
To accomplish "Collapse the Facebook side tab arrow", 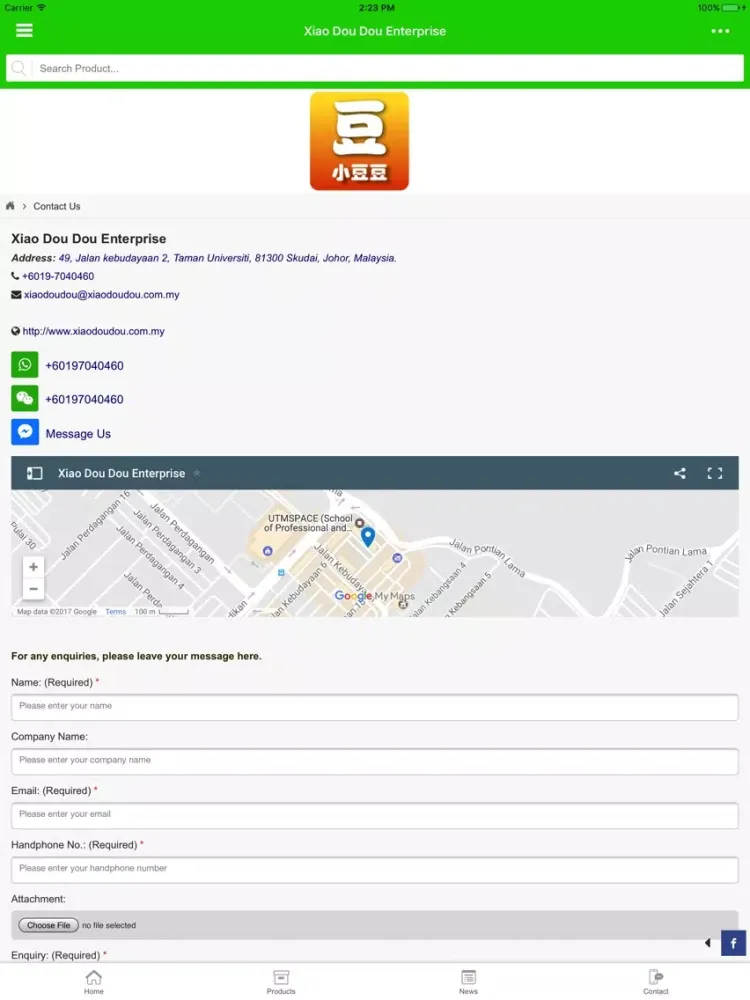I will click(x=708, y=943).
